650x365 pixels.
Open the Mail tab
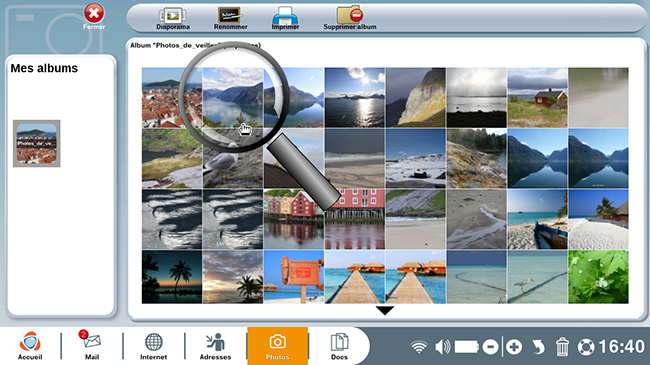click(92, 346)
